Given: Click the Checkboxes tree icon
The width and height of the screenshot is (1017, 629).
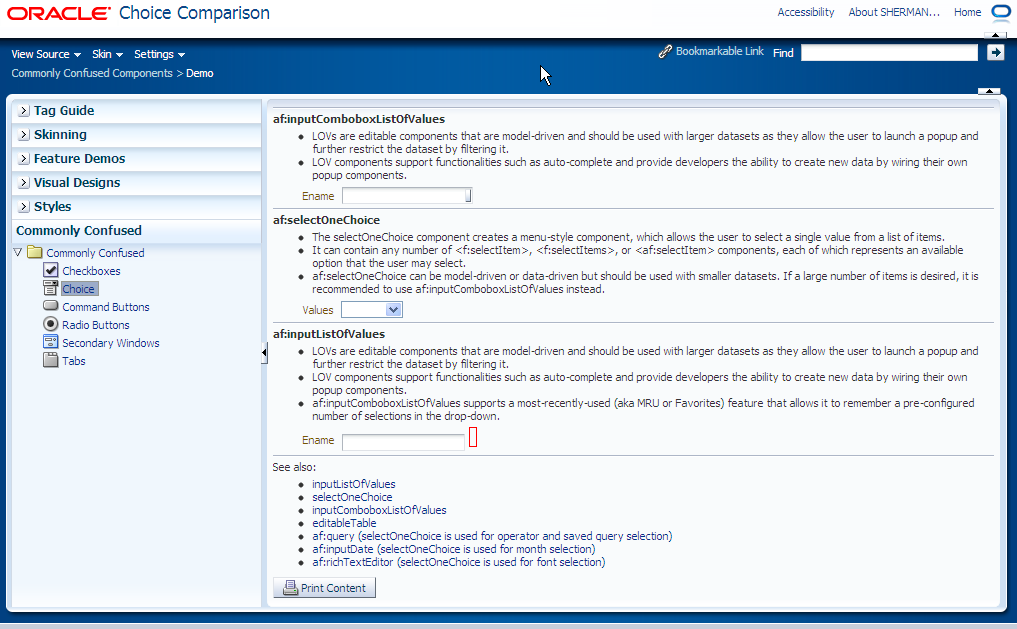Looking at the screenshot, I should point(51,270).
